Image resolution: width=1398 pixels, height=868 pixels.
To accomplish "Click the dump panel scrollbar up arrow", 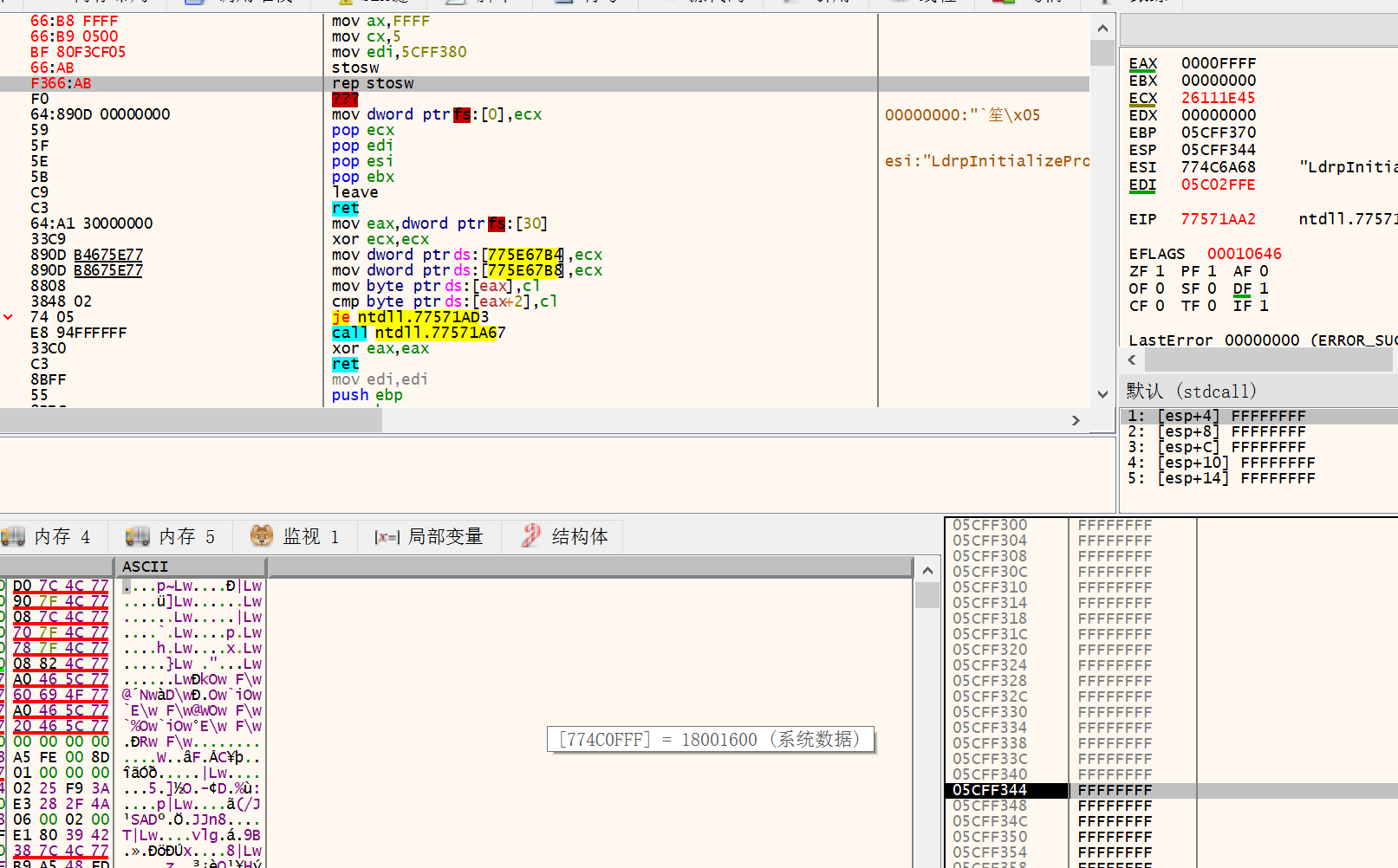I will 927,570.
